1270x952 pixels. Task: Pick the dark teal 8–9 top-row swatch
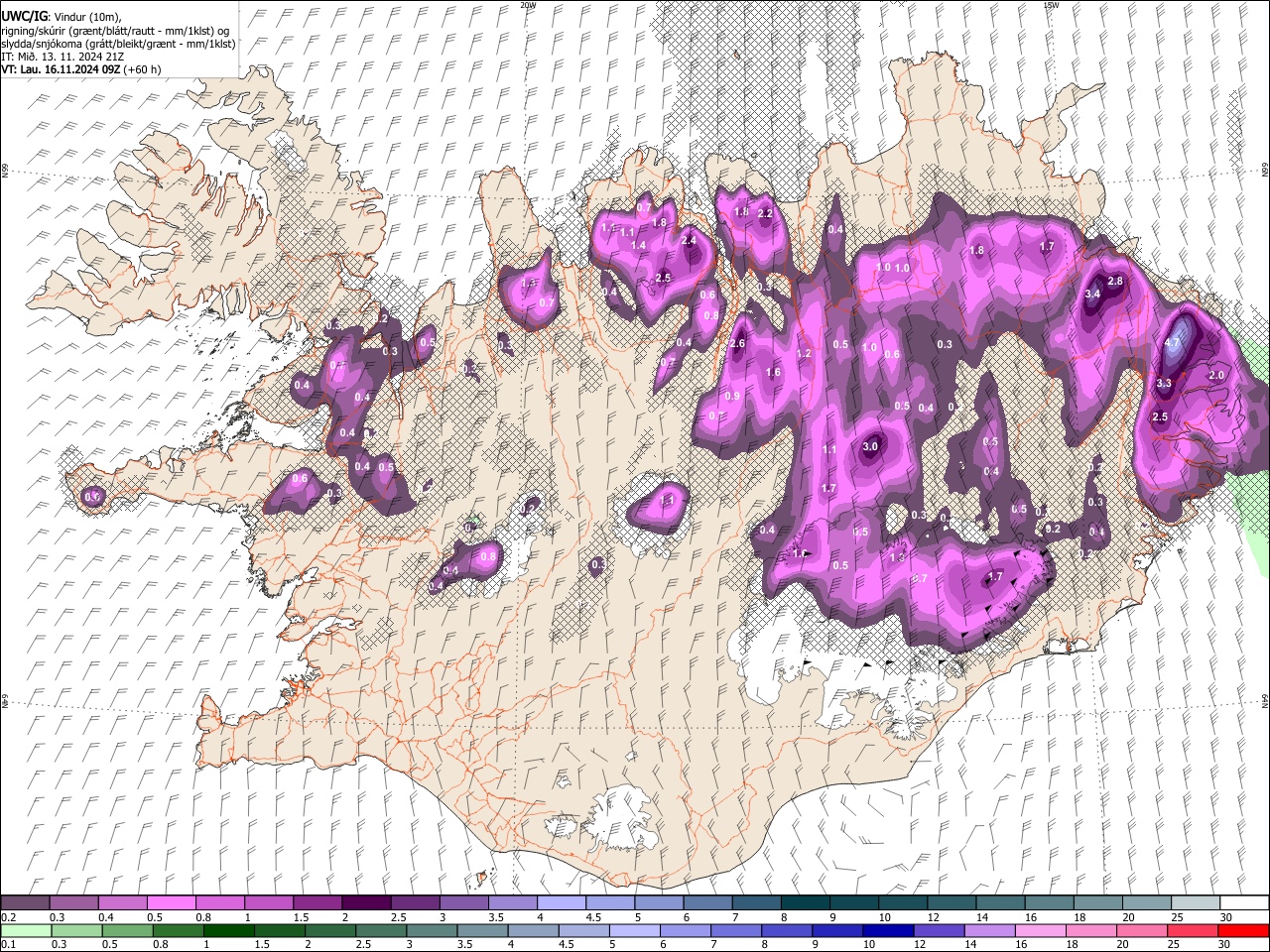tap(805, 903)
